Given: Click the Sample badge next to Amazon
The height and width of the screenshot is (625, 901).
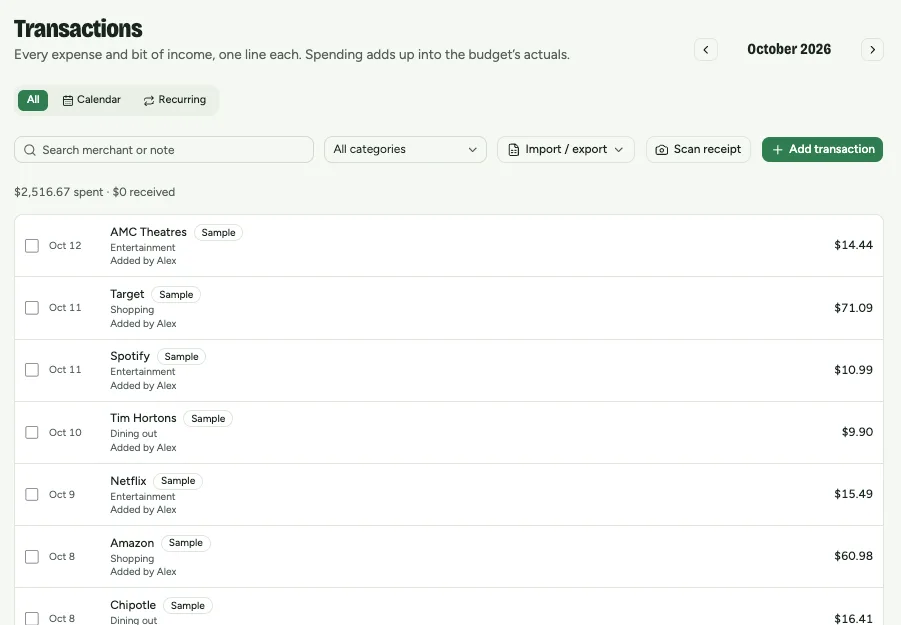Looking at the screenshot, I should click(186, 543).
